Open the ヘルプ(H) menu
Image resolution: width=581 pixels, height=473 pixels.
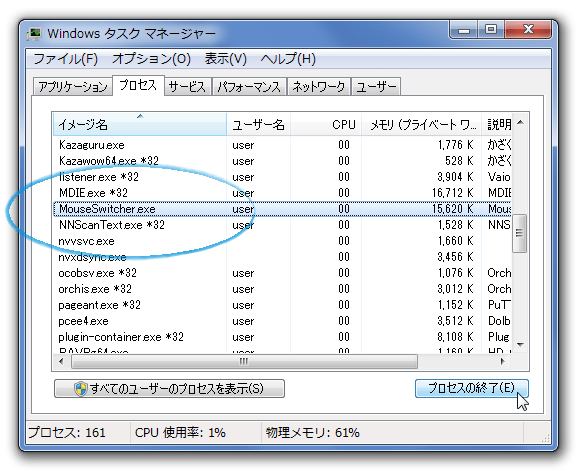click(x=288, y=59)
